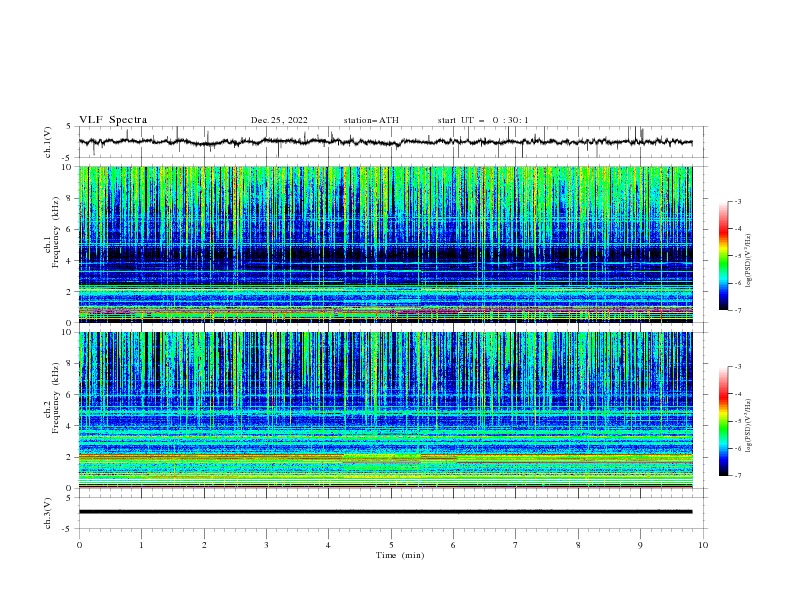Viewport: 792px width, 612px height.
Task: Click the ch.1(V) axis "5" tick label
Action: click(70, 127)
